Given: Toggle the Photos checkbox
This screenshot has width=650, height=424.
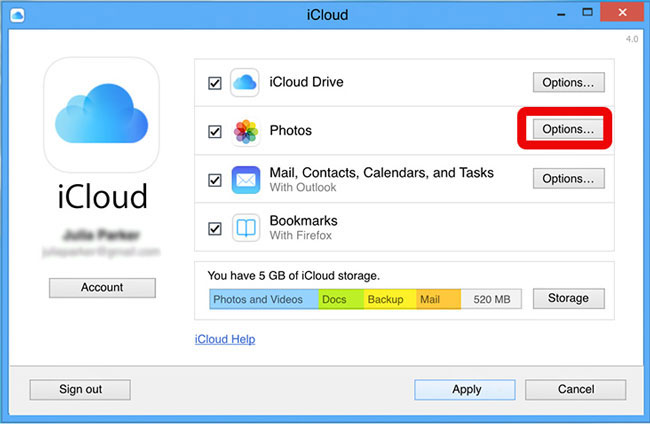Looking at the screenshot, I should pos(215,132).
